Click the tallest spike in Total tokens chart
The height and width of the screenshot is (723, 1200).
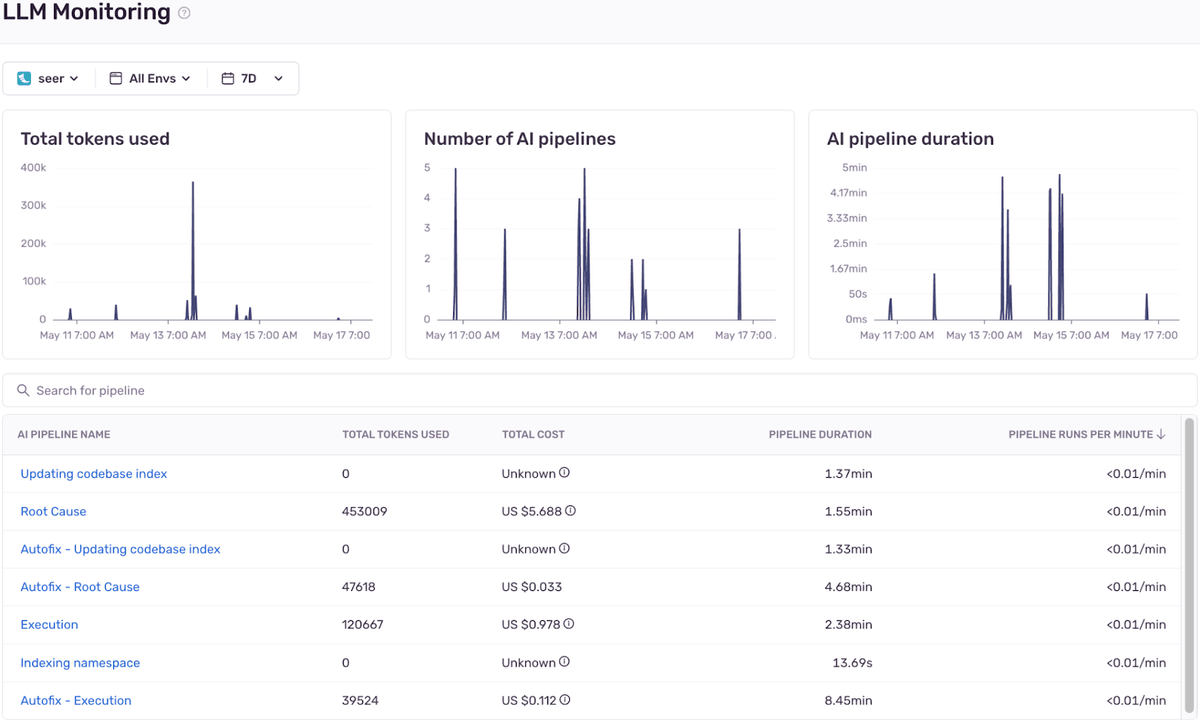pos(193,250)
